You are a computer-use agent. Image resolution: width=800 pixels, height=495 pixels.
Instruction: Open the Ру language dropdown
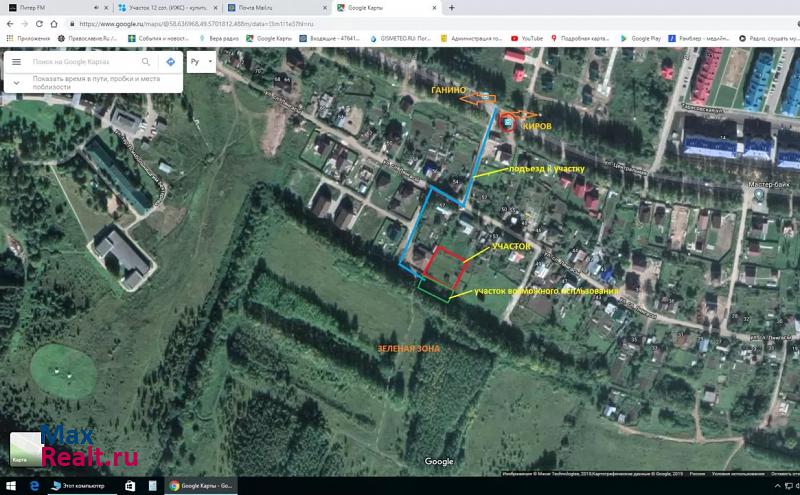[200, 62]
